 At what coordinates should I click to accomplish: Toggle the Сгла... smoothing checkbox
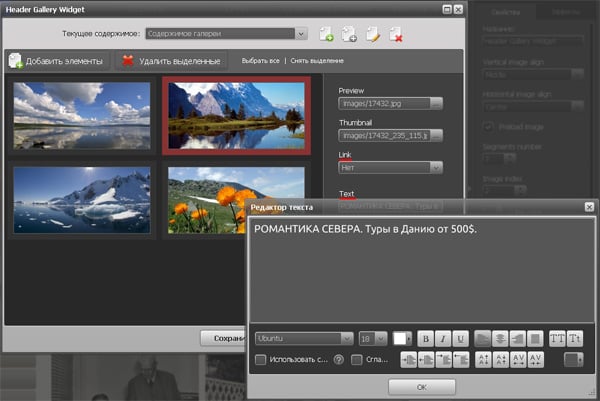click(x=357, y=360)
